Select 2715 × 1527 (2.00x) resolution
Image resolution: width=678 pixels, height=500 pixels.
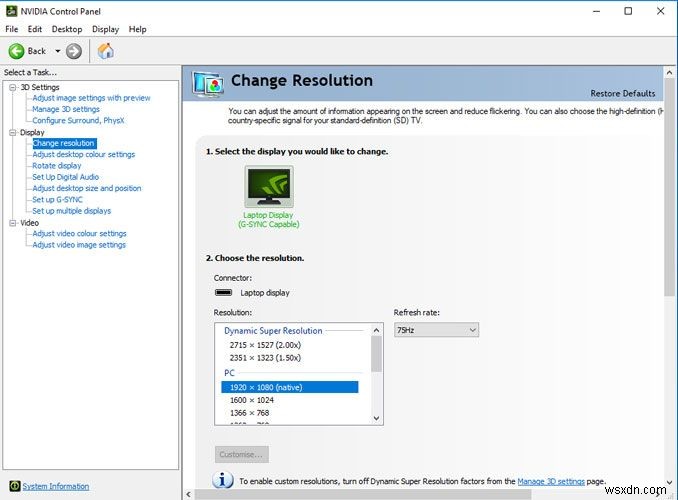click(x=265, y=345)
